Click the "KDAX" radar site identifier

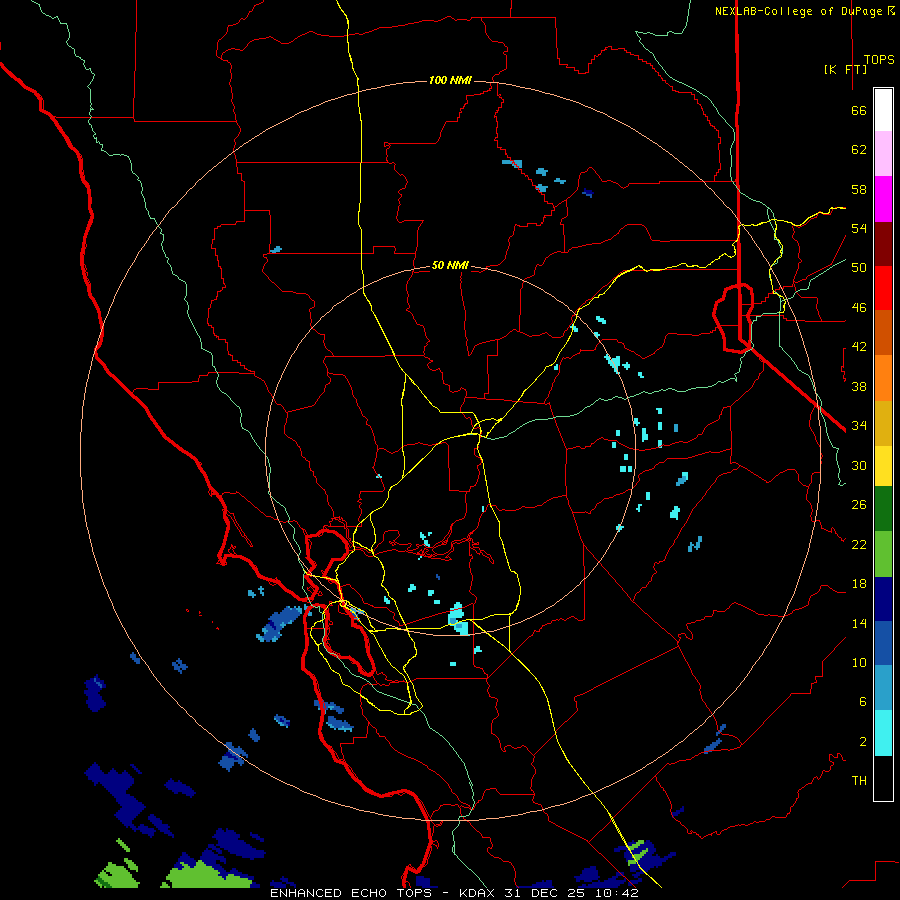pyautogui.click(x=479, y=893)
